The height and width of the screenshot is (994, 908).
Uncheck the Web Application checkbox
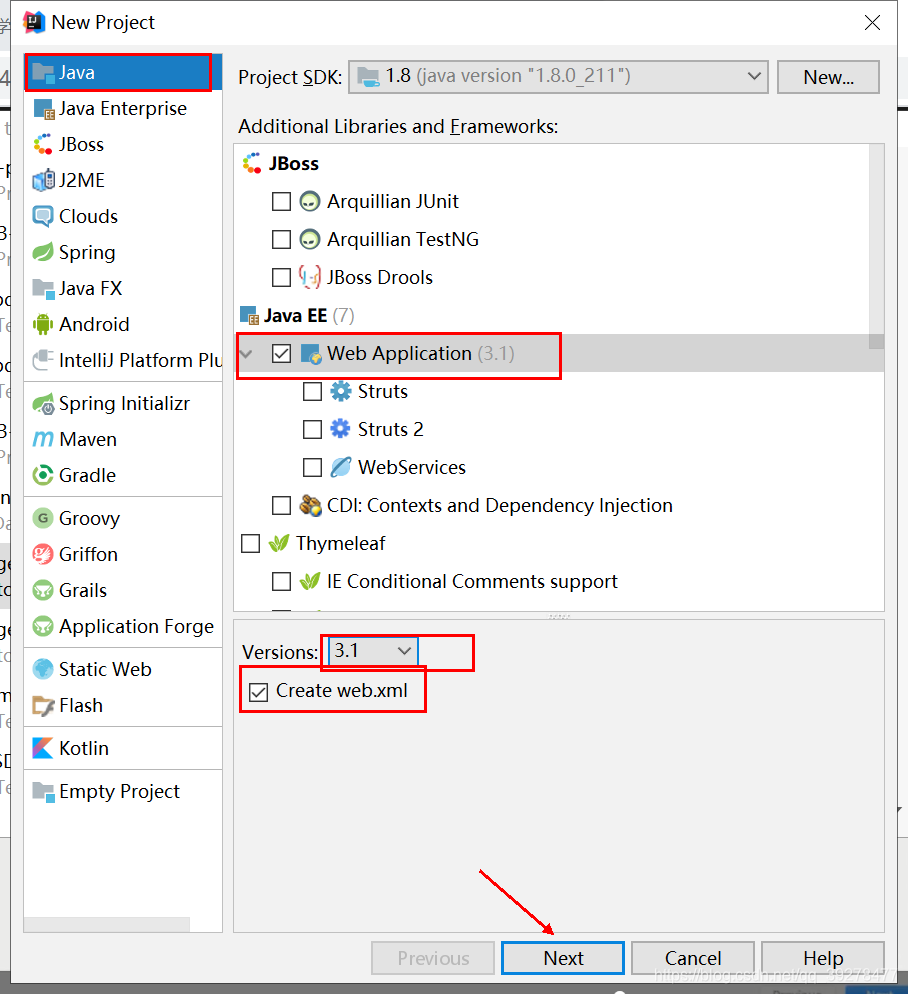281,354
